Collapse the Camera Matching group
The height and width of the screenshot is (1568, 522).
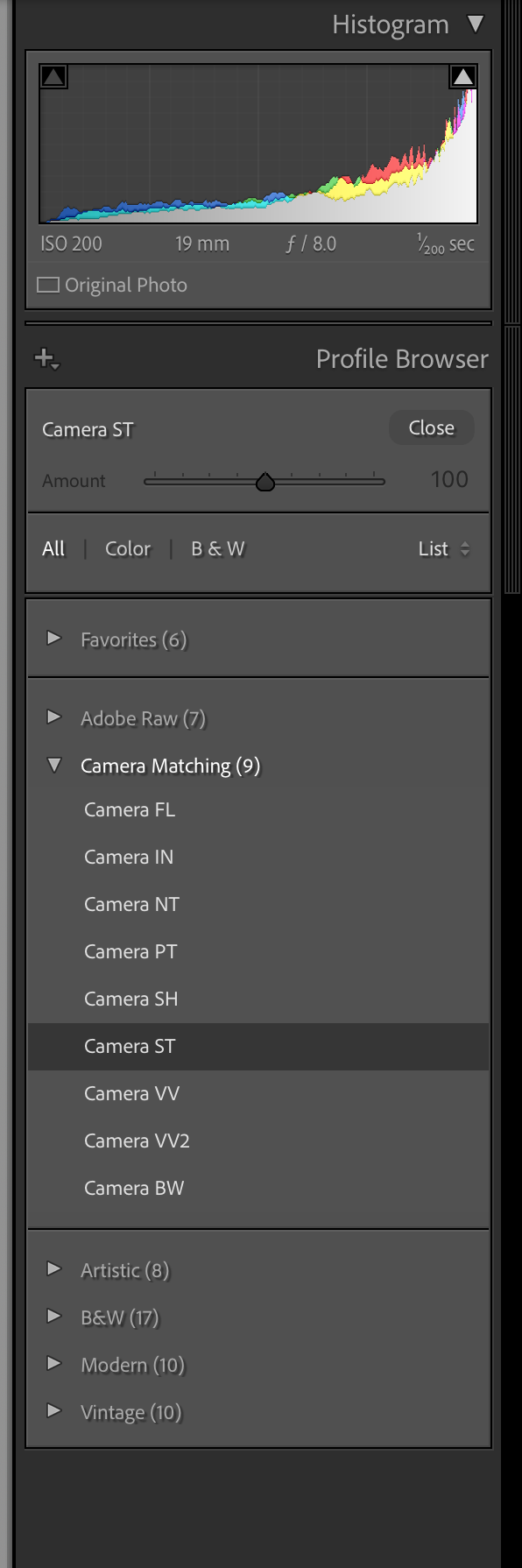[x=54, y=765]
